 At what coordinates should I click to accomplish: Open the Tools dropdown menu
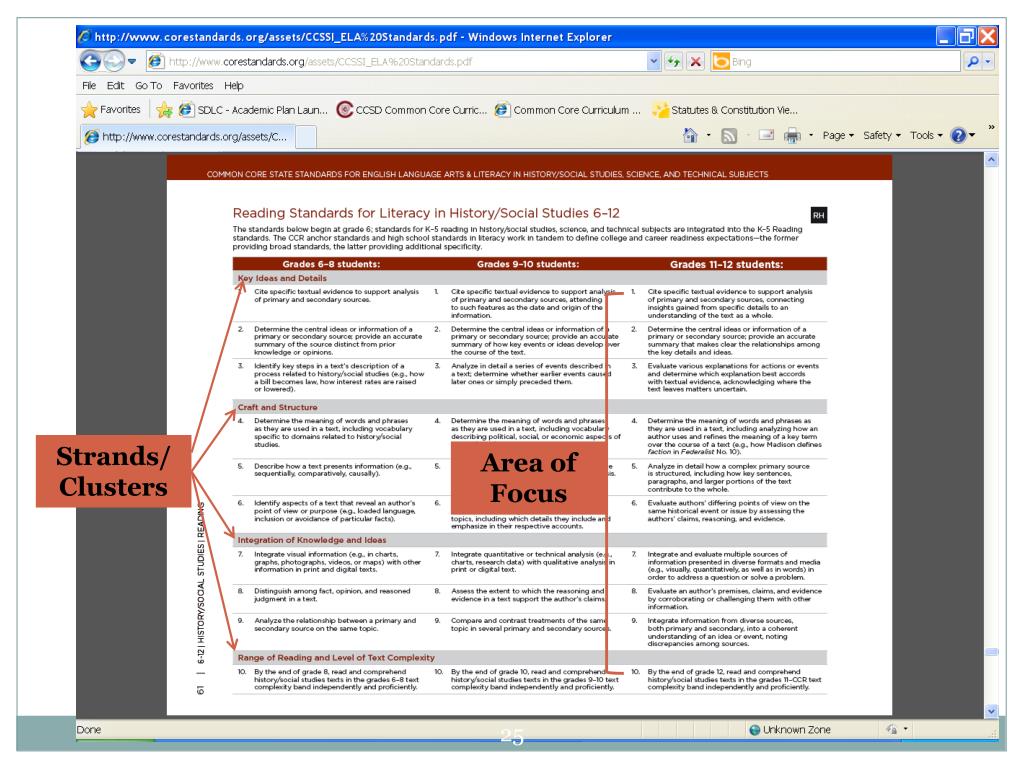pyautogui.click(x=926, y=135)
